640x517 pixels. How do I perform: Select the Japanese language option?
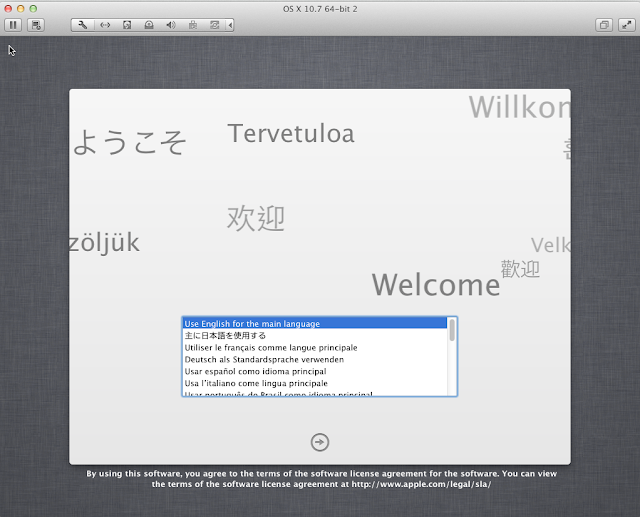point(314,335)
